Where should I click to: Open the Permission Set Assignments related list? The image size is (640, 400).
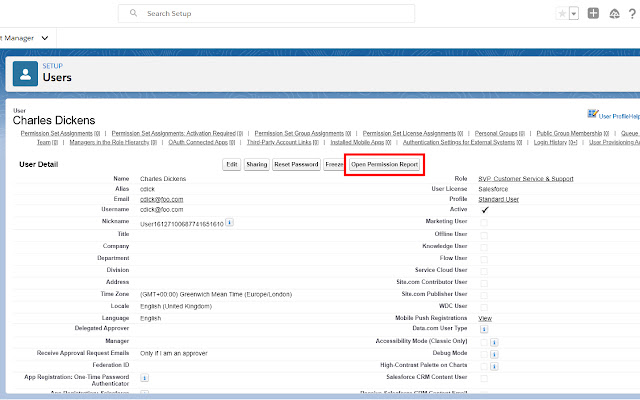[x=56, y=132]
